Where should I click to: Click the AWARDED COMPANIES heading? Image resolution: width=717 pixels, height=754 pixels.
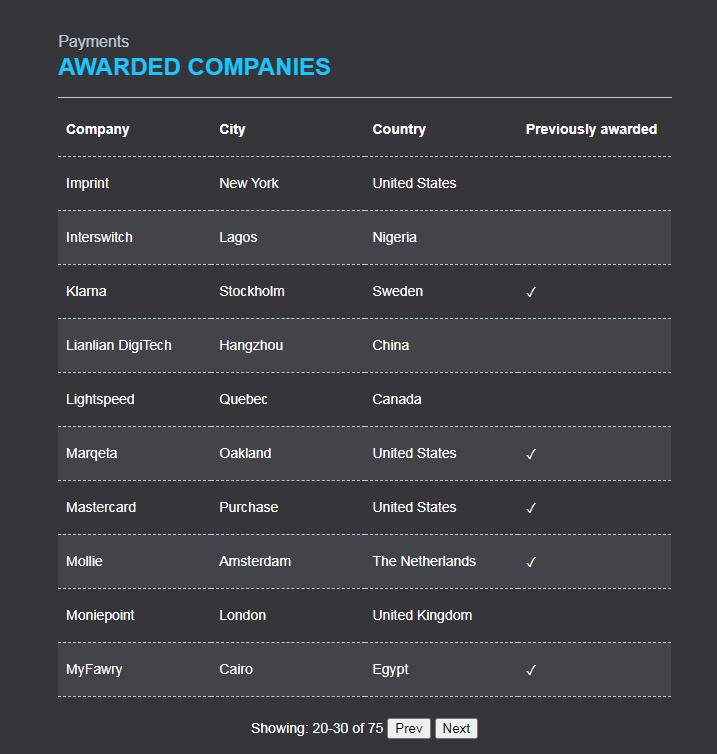click(x=194, y=67)
